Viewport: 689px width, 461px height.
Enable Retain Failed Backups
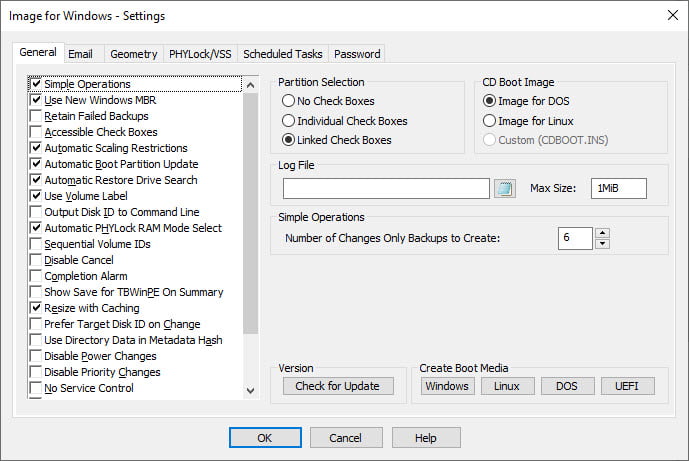tap(36, 116)
